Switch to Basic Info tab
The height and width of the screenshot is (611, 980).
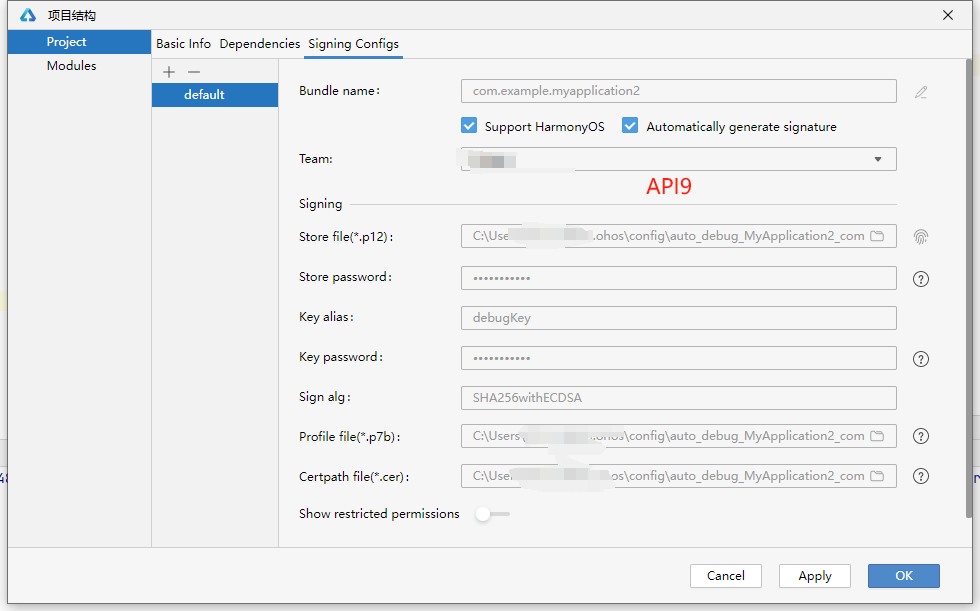(x=183, y=44)
